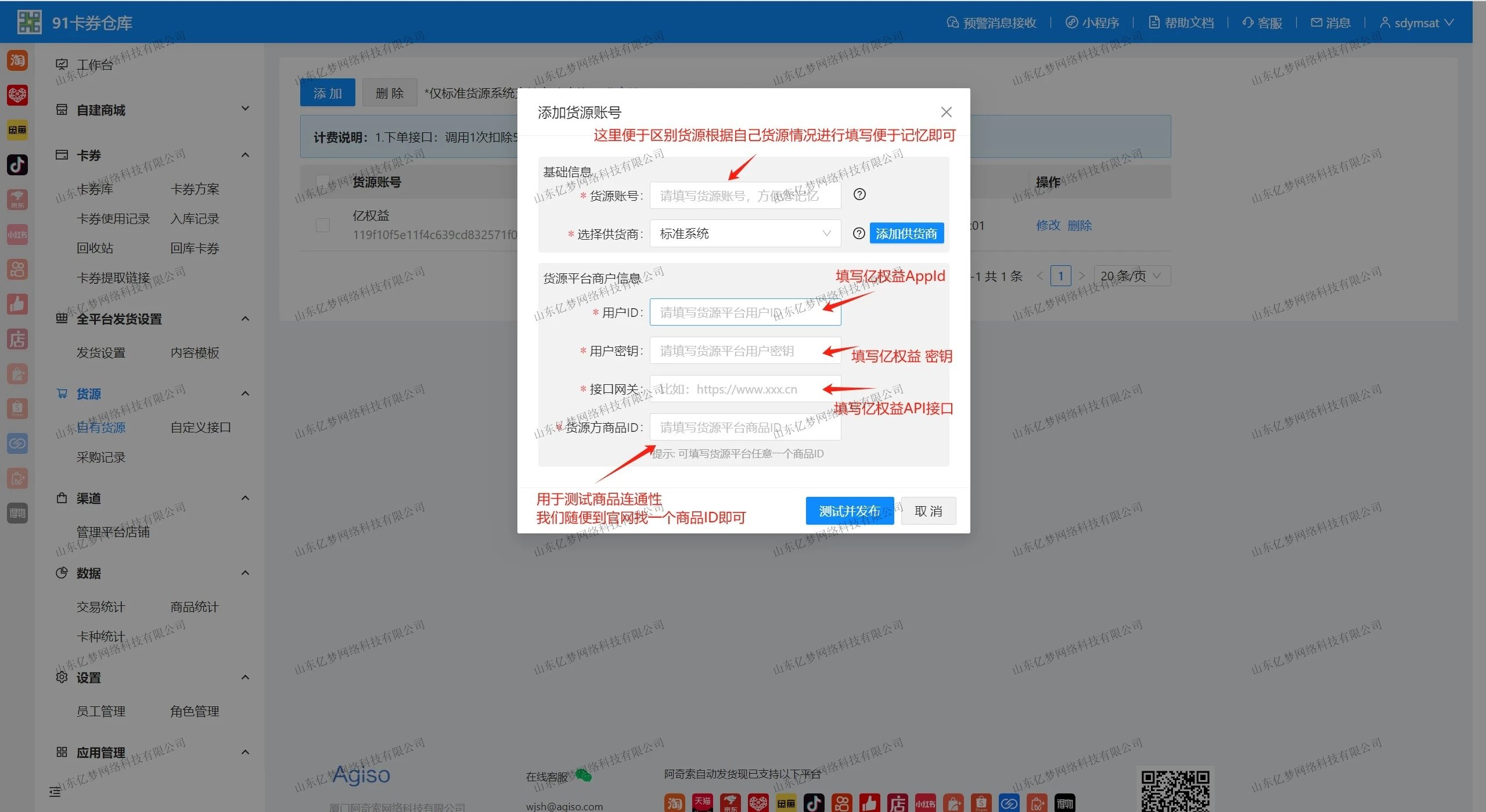1486x812 pixels.
Task: Open the Taobao icon in the left sidebar
Action: coord(17,60)
